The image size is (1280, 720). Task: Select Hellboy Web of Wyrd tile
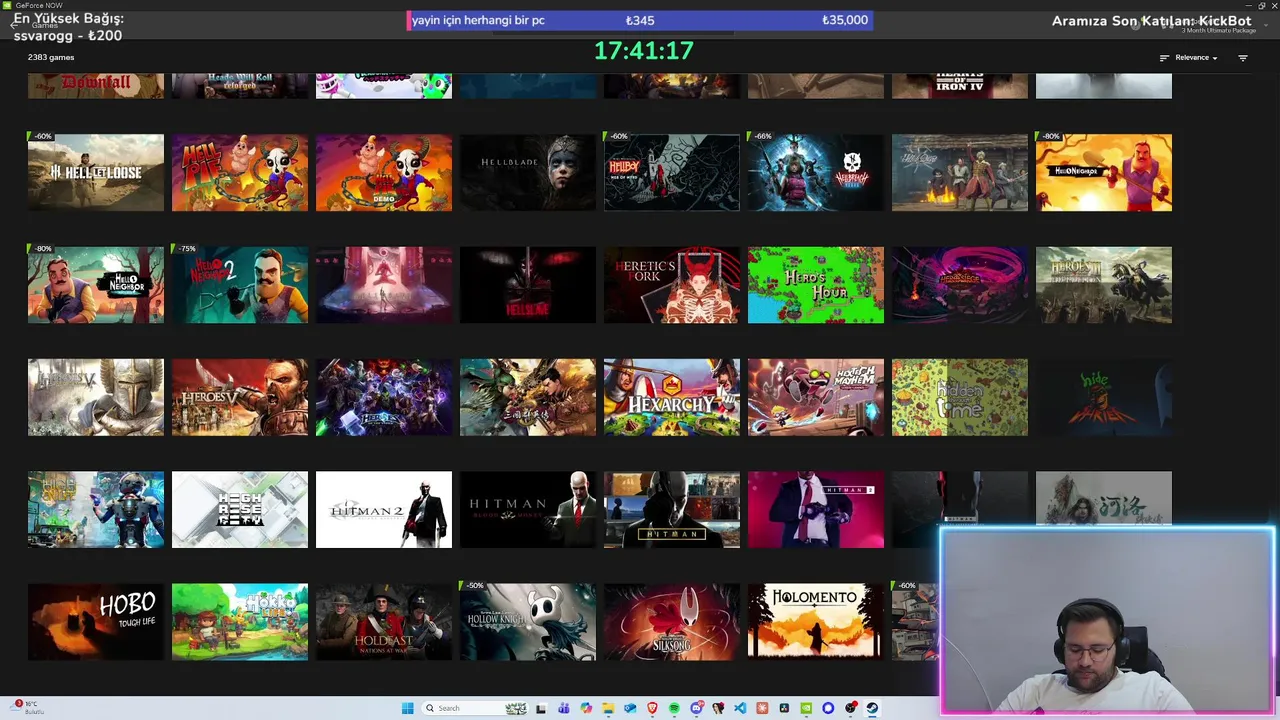click(x=672, y=172)
